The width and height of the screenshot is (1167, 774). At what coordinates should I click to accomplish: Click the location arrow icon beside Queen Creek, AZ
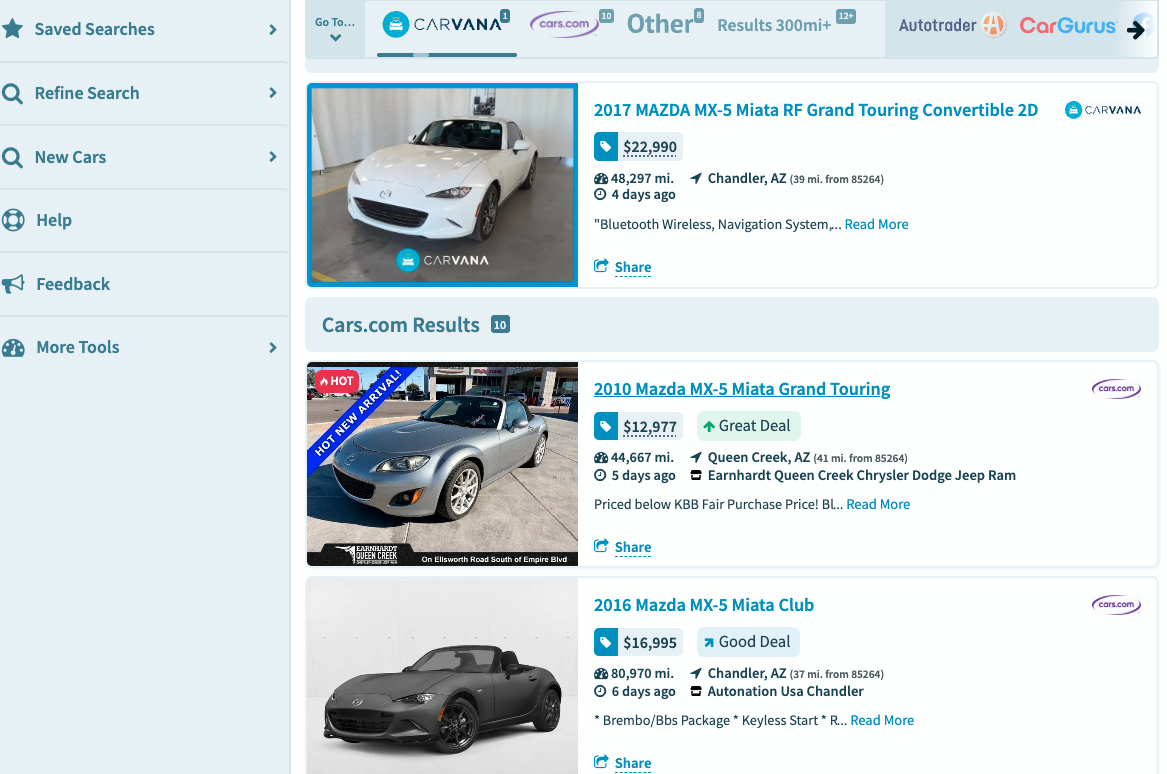click(696, 457)
